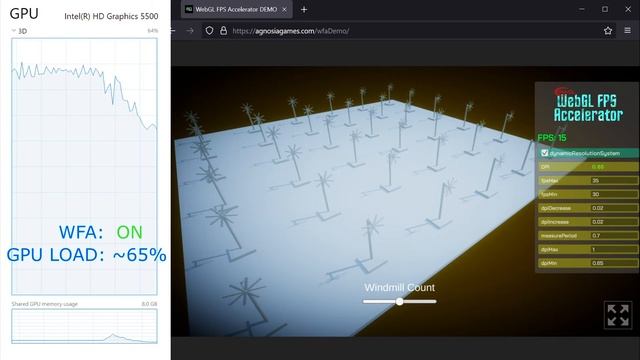Edit the dpiDecrease value field
This screenshot has width=640, height=360.
(613, 208)
